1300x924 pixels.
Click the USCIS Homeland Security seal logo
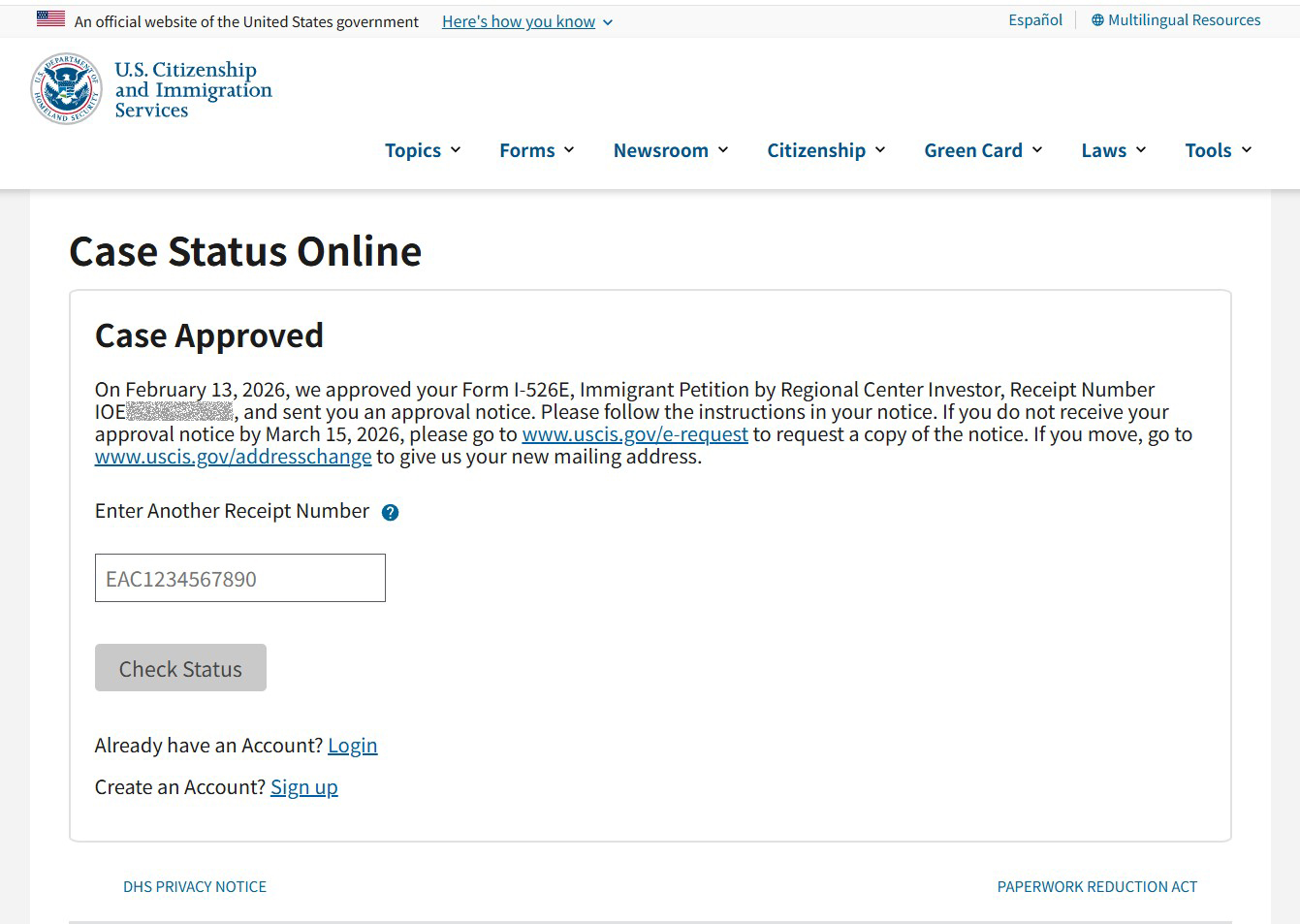pyautogui.click(x=66, y=89)
